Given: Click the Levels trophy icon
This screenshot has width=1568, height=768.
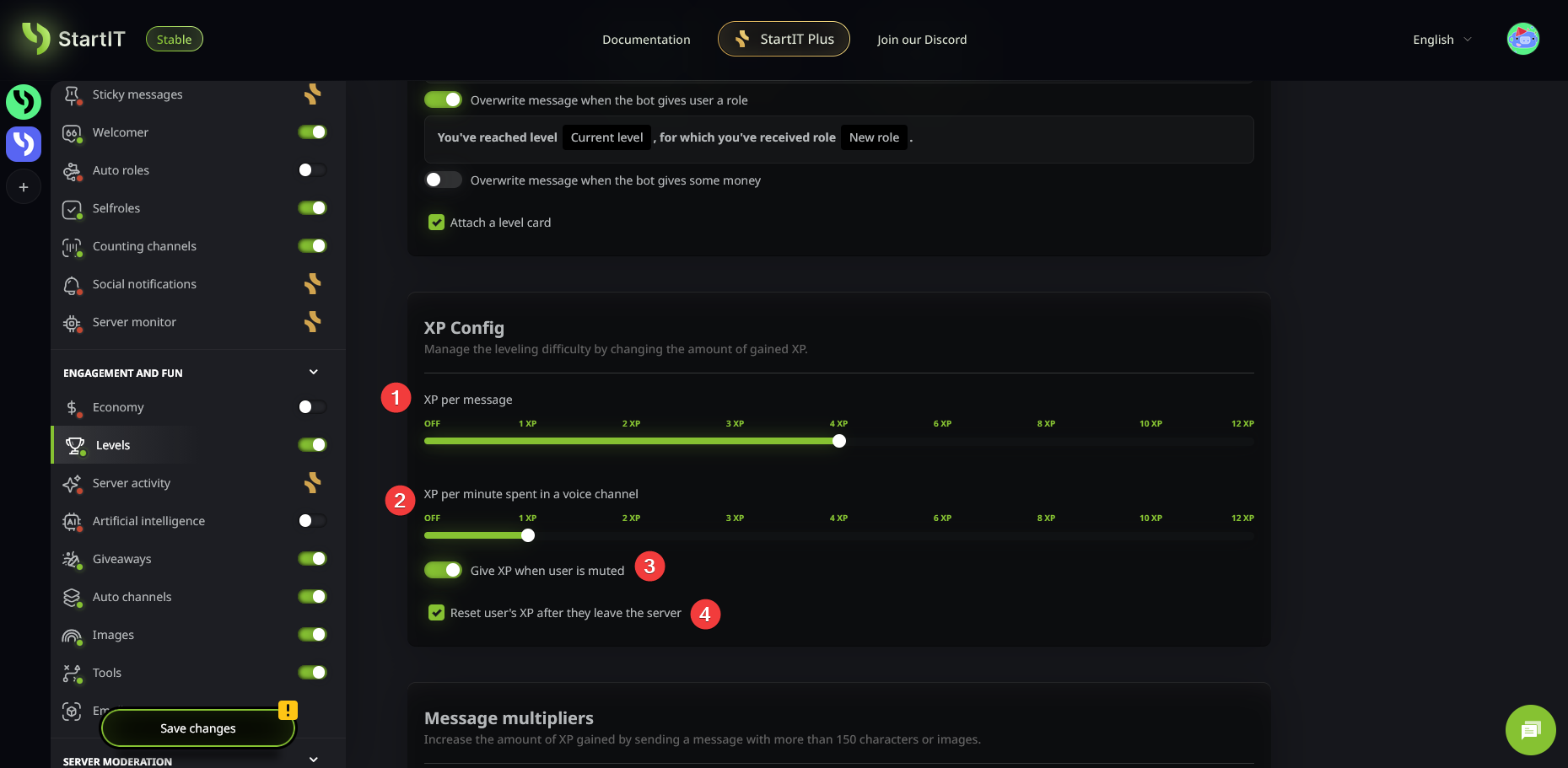Looking at the screenshot, I should 75,445.
